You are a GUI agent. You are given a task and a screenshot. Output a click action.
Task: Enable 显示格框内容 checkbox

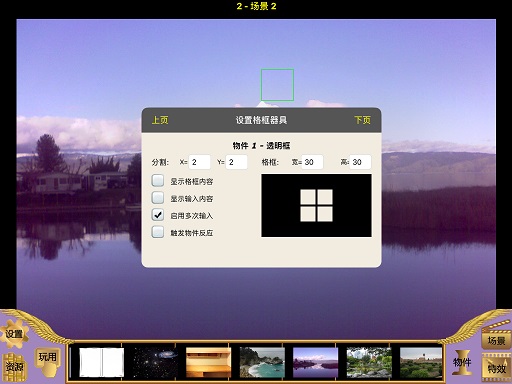[158, 181]
